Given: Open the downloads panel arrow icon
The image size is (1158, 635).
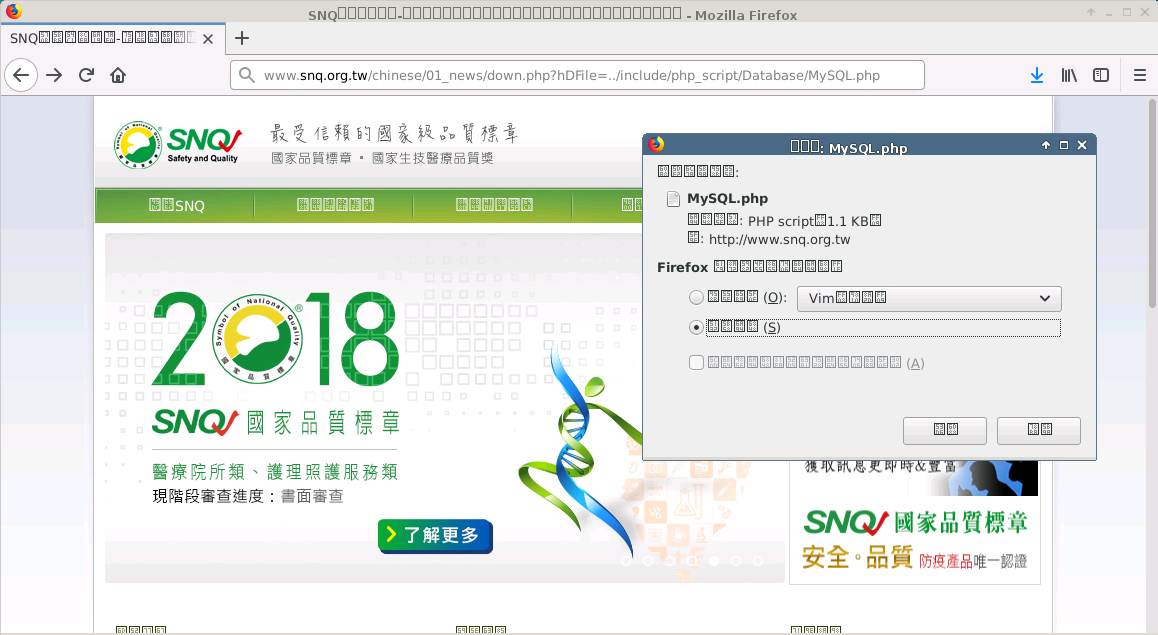Looking at the screenshot, I should coord(1037,75).
